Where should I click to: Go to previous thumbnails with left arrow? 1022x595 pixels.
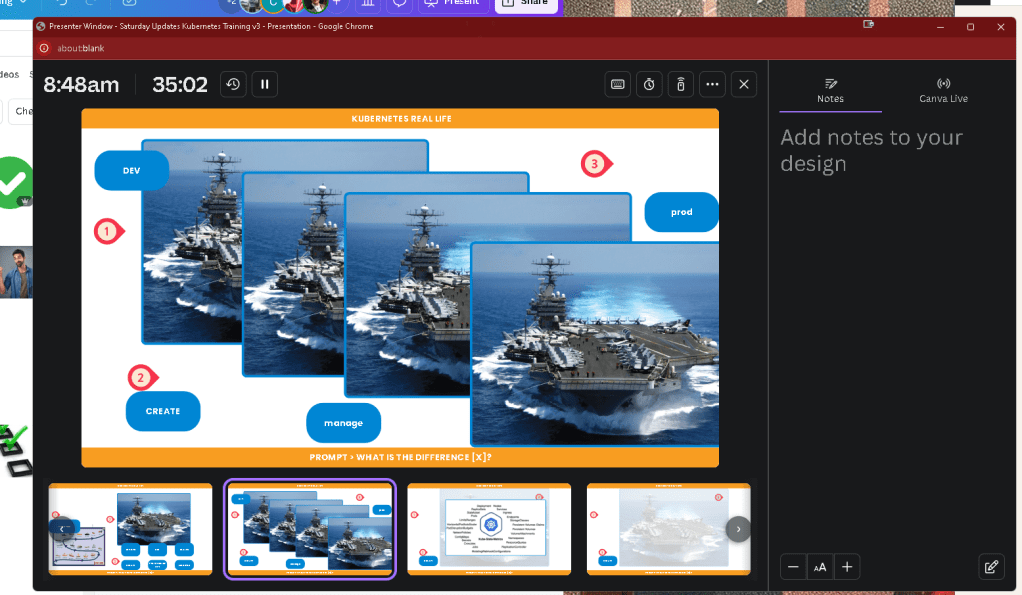62,529
